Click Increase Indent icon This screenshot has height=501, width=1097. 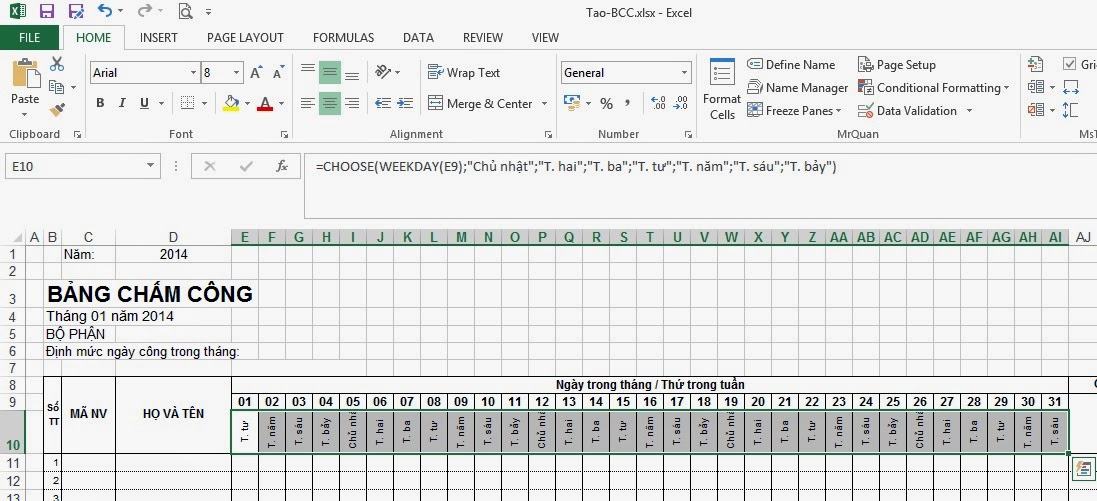pyautogui.click(x=405, y=104)
